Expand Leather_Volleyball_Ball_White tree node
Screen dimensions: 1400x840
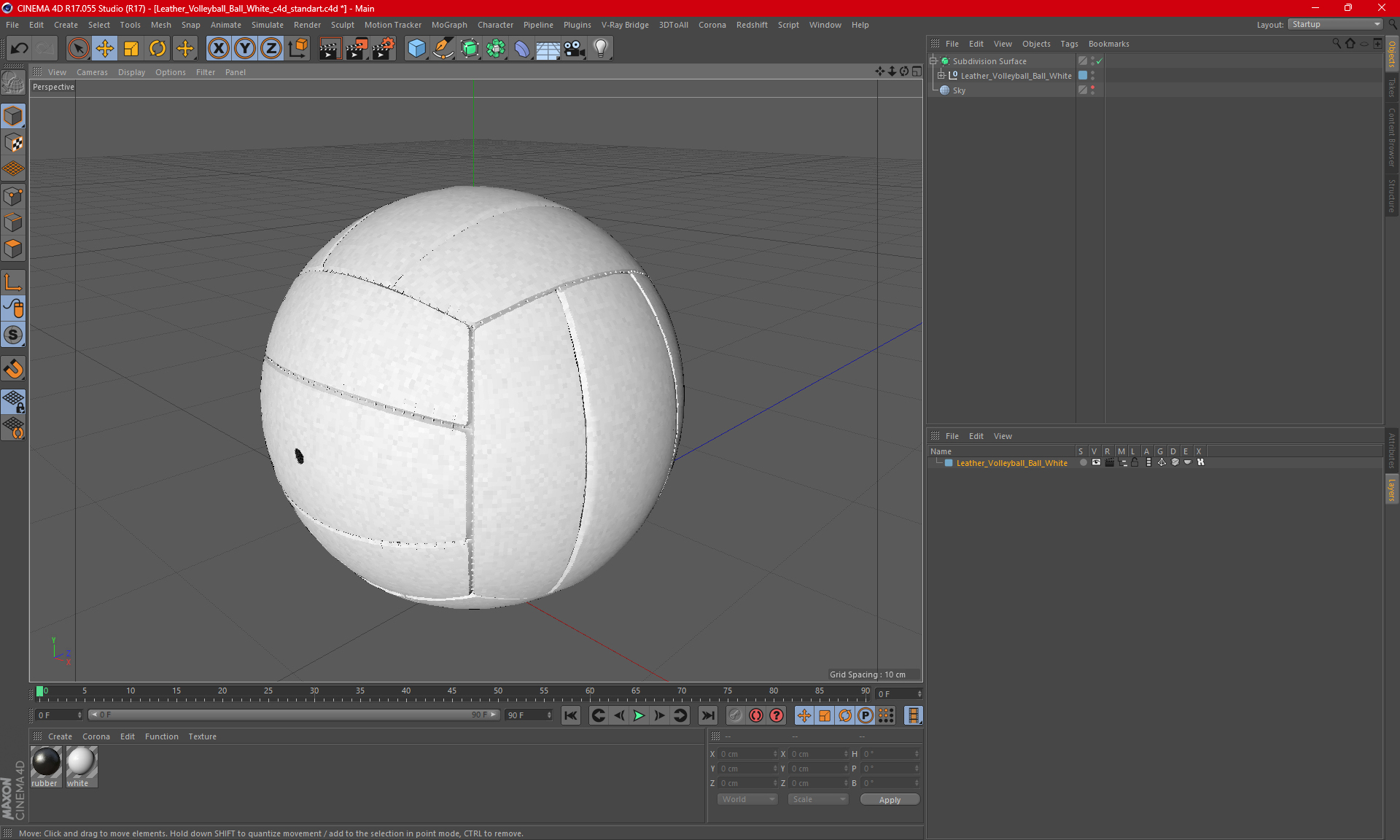[x=941, y=76]
